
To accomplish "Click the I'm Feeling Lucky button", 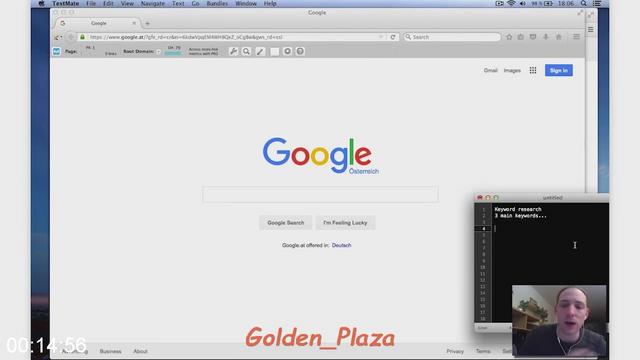I will [345, 223].
